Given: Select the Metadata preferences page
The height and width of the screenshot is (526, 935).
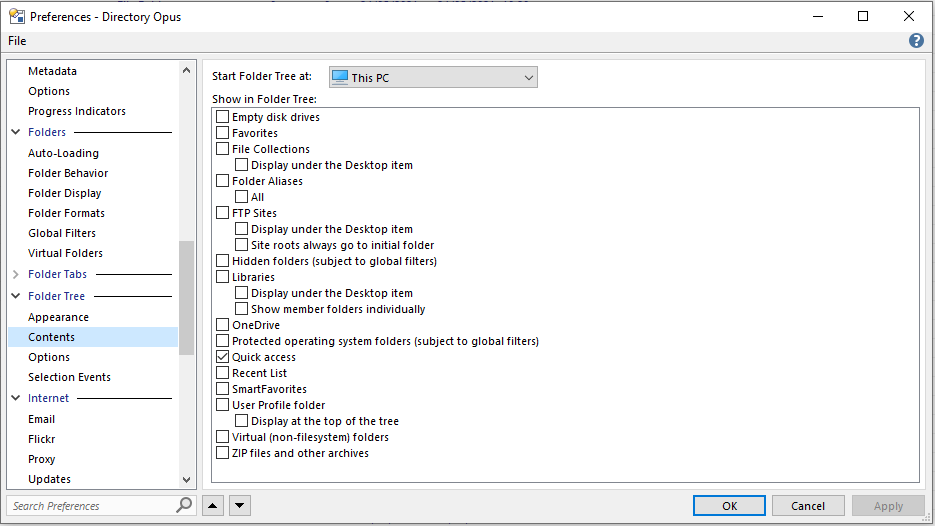Looking at the screenshot, I should pos(52,71).
